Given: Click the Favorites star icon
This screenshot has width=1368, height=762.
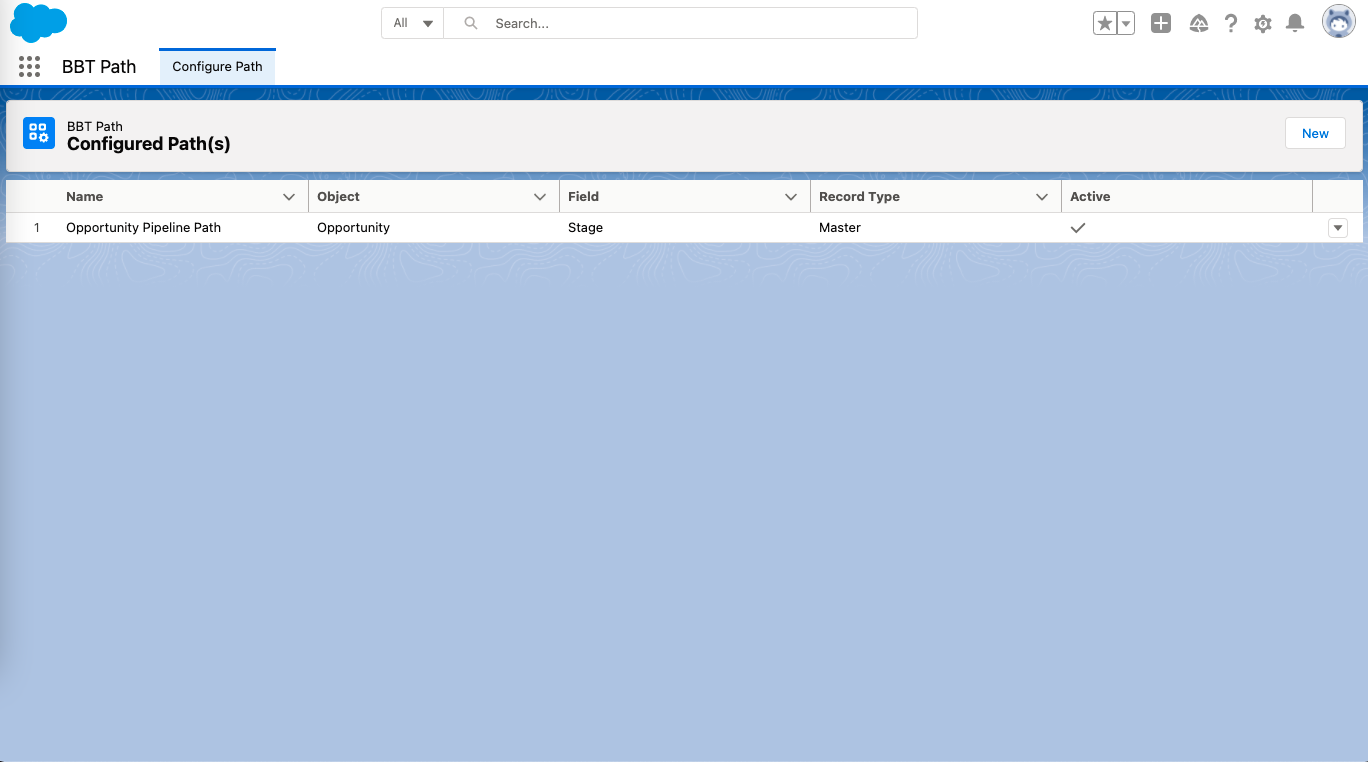Looking at the screenshot, I should coord(1104,24).
